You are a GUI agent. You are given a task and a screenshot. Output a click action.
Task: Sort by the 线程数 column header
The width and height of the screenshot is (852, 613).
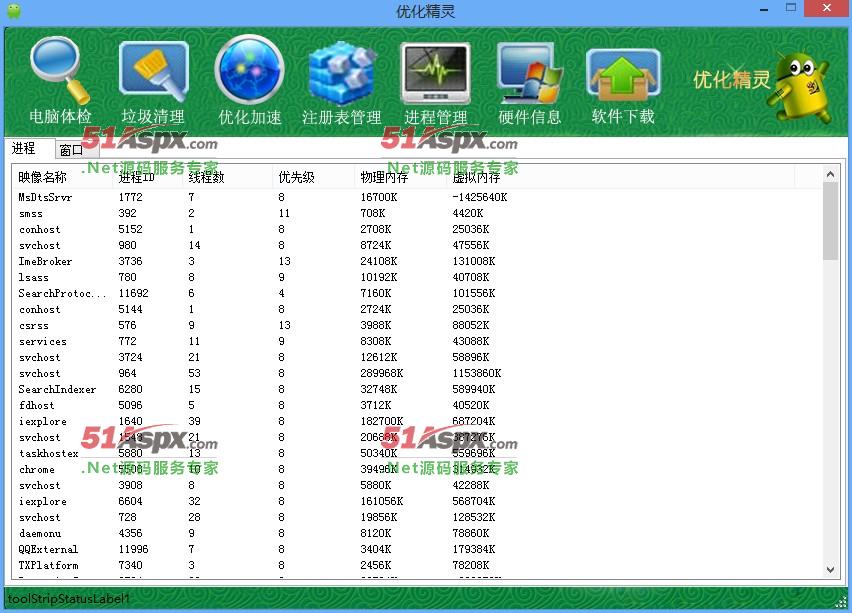[228, 177]
